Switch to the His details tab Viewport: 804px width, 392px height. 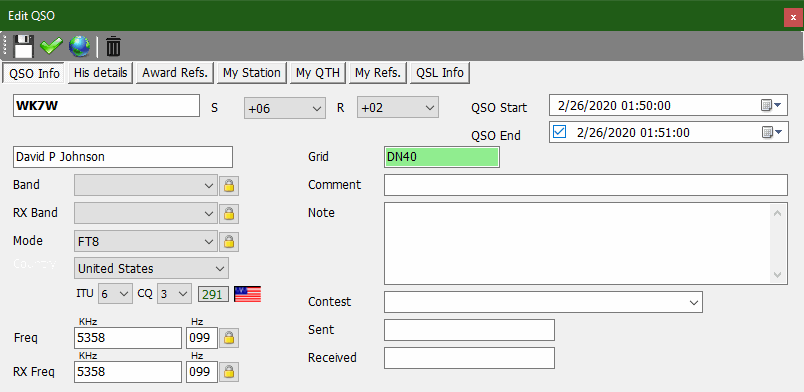pos(100,73)
